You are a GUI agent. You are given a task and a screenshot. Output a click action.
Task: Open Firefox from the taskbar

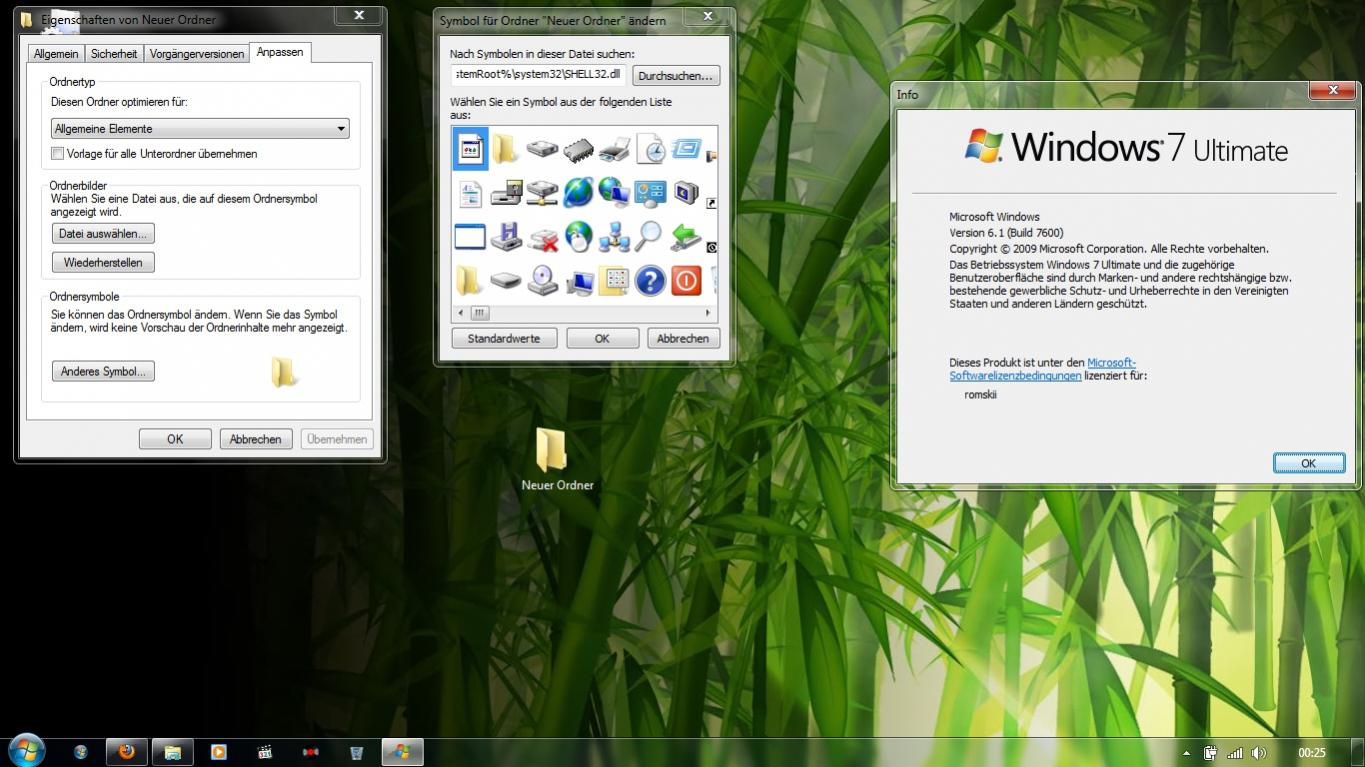click(126, 752)
